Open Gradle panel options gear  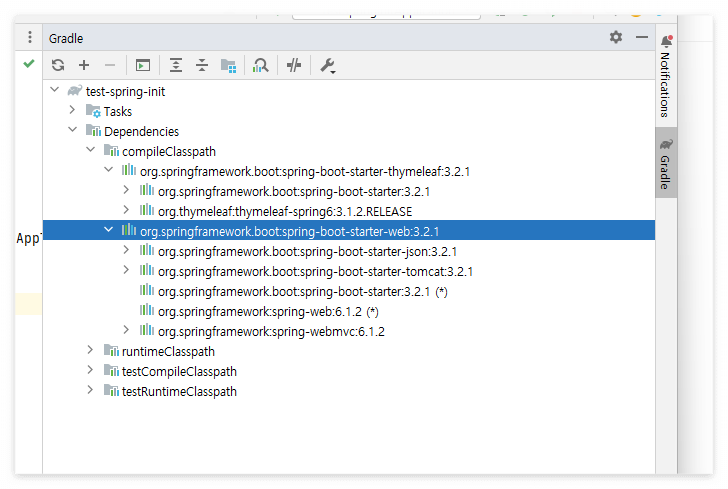coord(616,37)
